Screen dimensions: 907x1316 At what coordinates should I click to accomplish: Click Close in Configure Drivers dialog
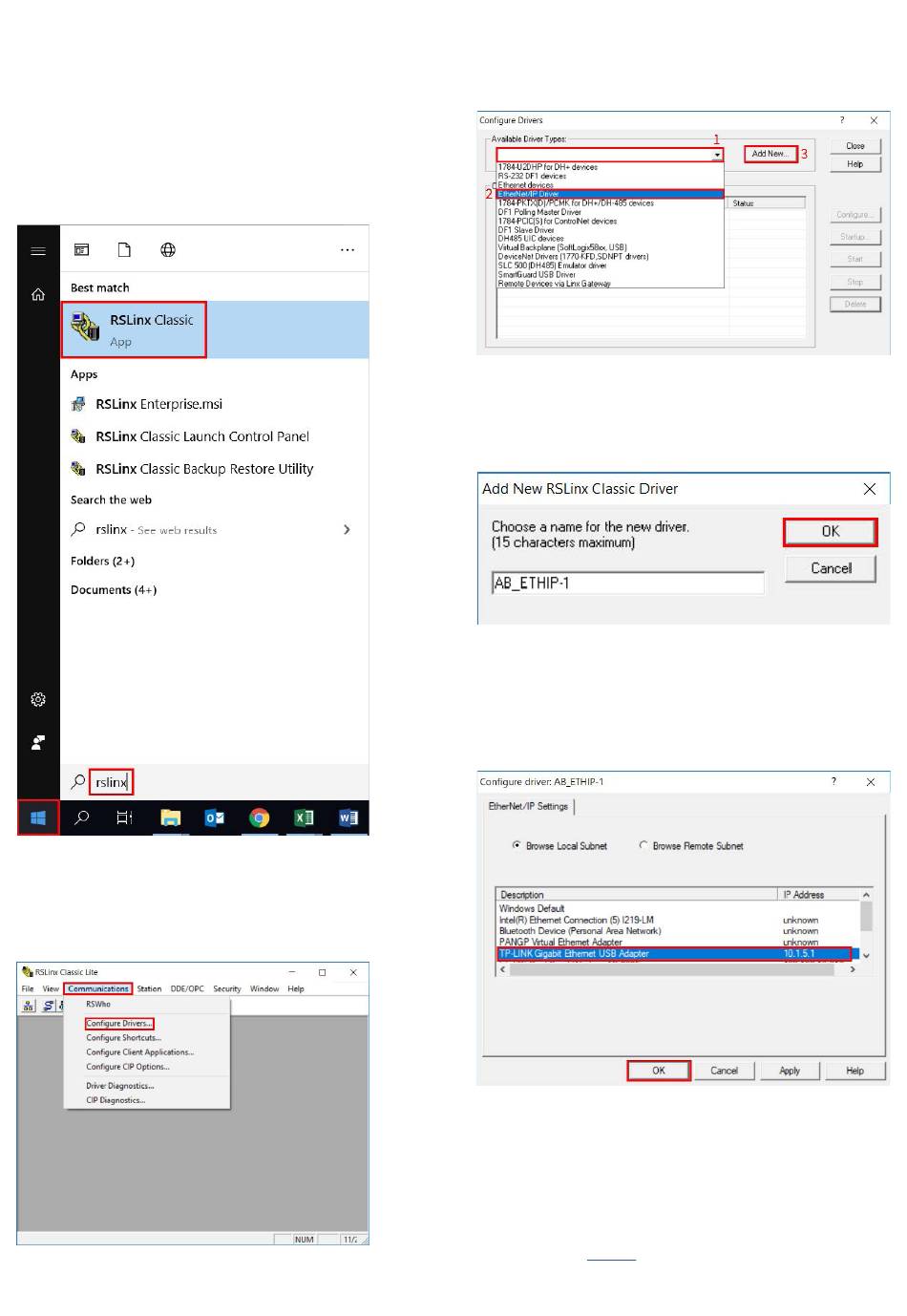[x=855, y=146]
